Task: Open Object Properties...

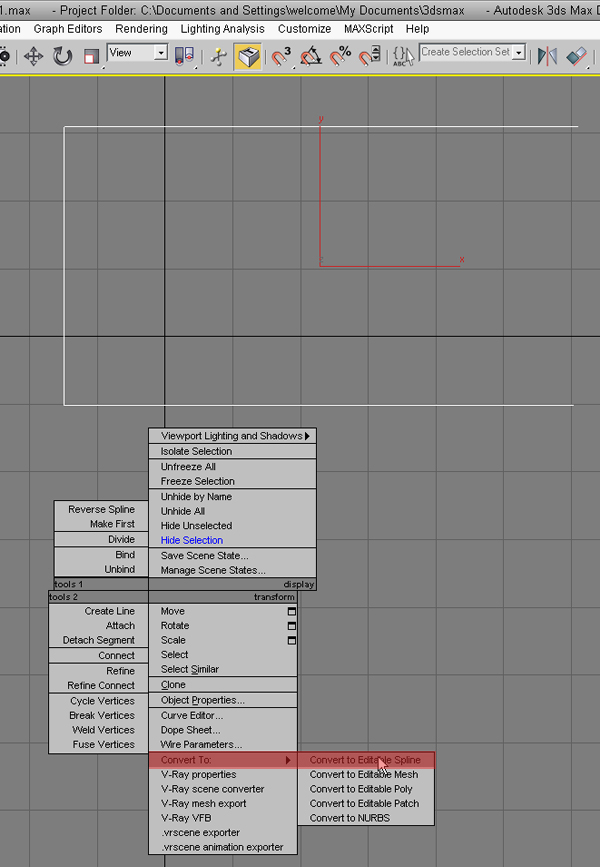Action: (223, 700)
